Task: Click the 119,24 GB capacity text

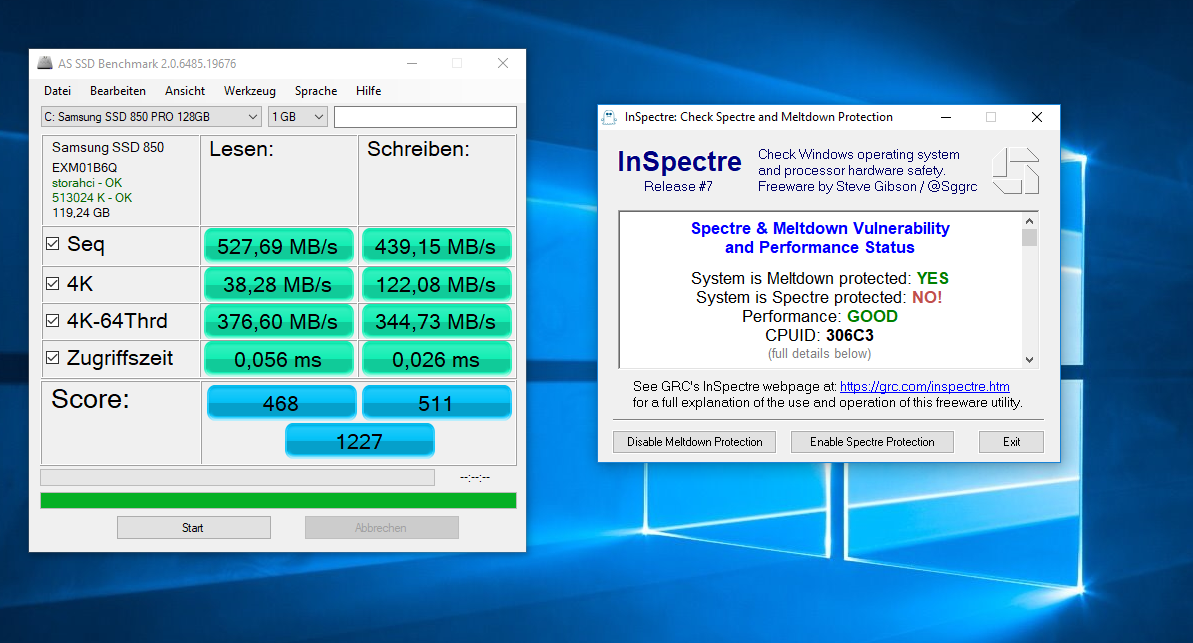Action: (x=81, y=213)
